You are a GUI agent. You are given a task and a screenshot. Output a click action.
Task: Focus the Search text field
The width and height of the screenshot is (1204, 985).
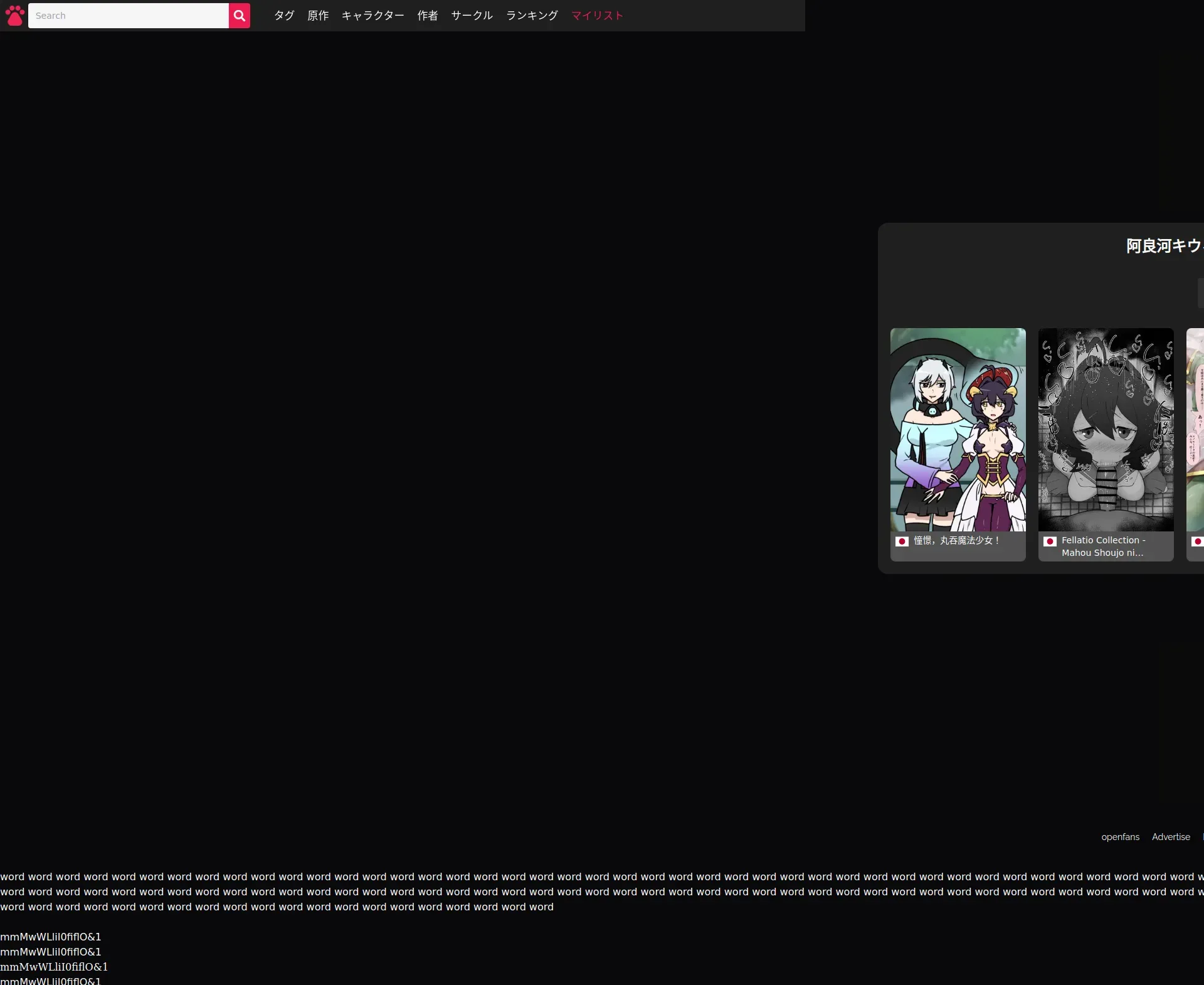click(x=129, y=16)
